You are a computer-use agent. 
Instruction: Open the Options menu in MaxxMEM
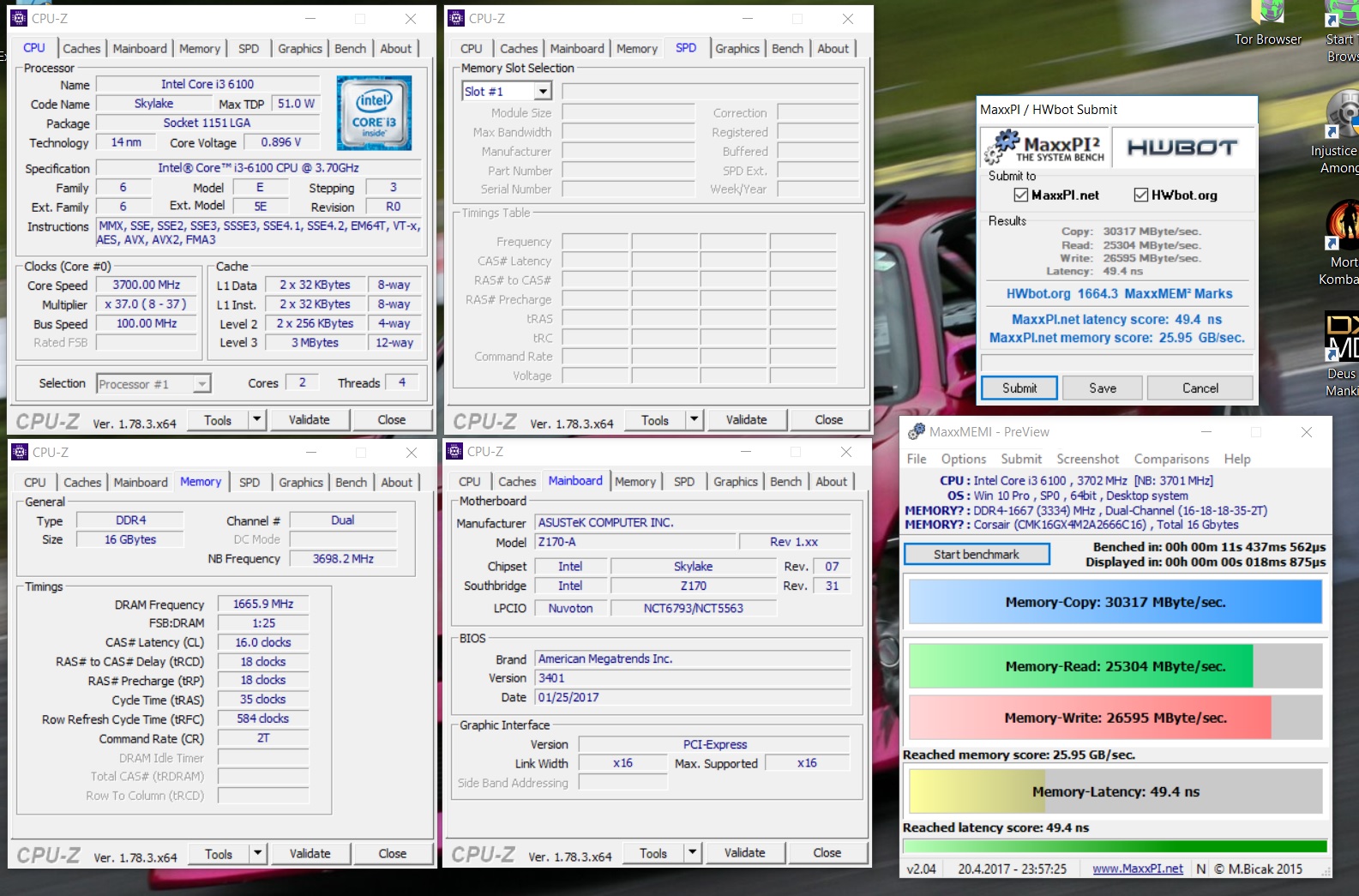click(964, 459)
